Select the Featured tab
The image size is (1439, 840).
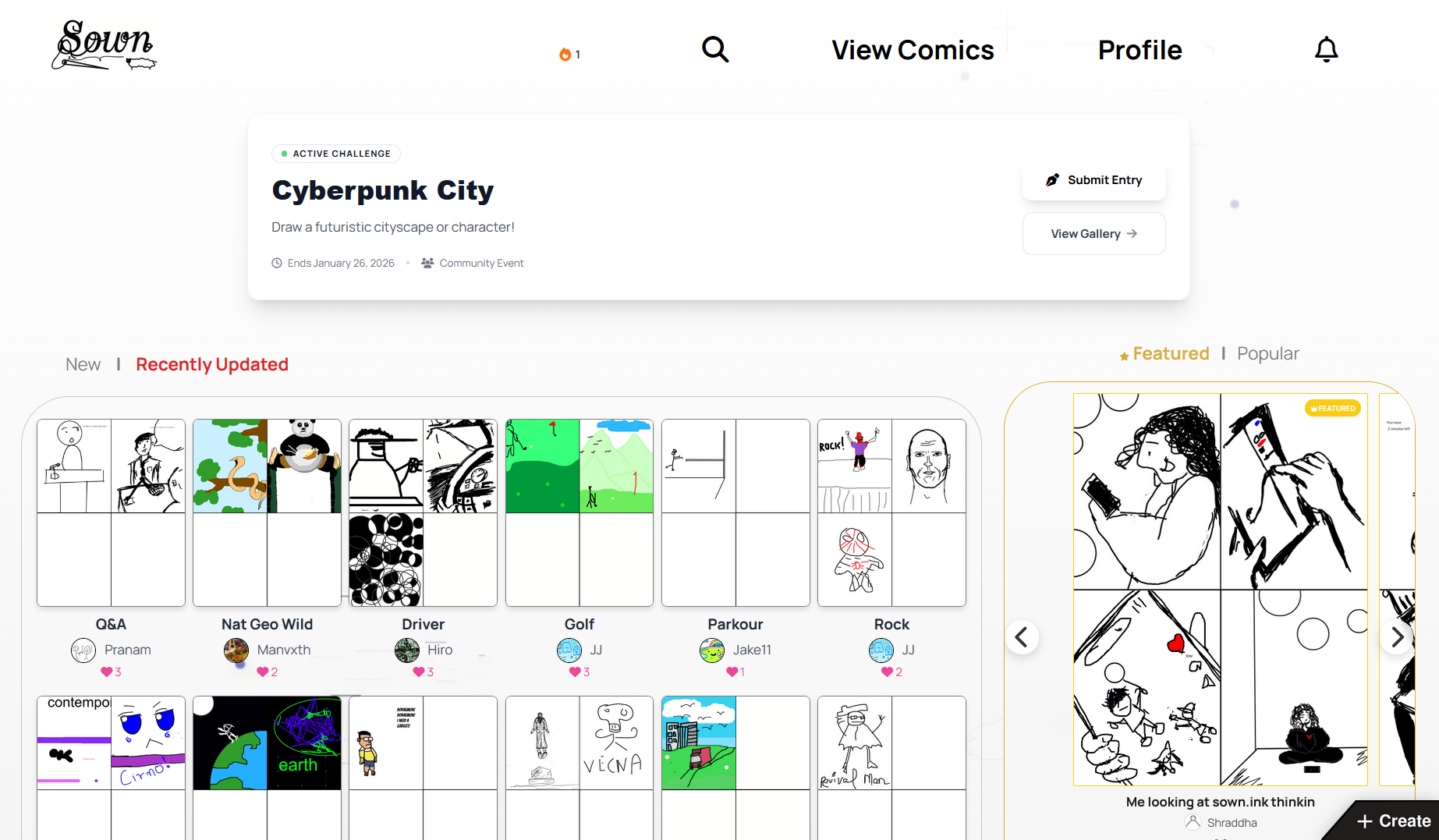click(1164, 353)
